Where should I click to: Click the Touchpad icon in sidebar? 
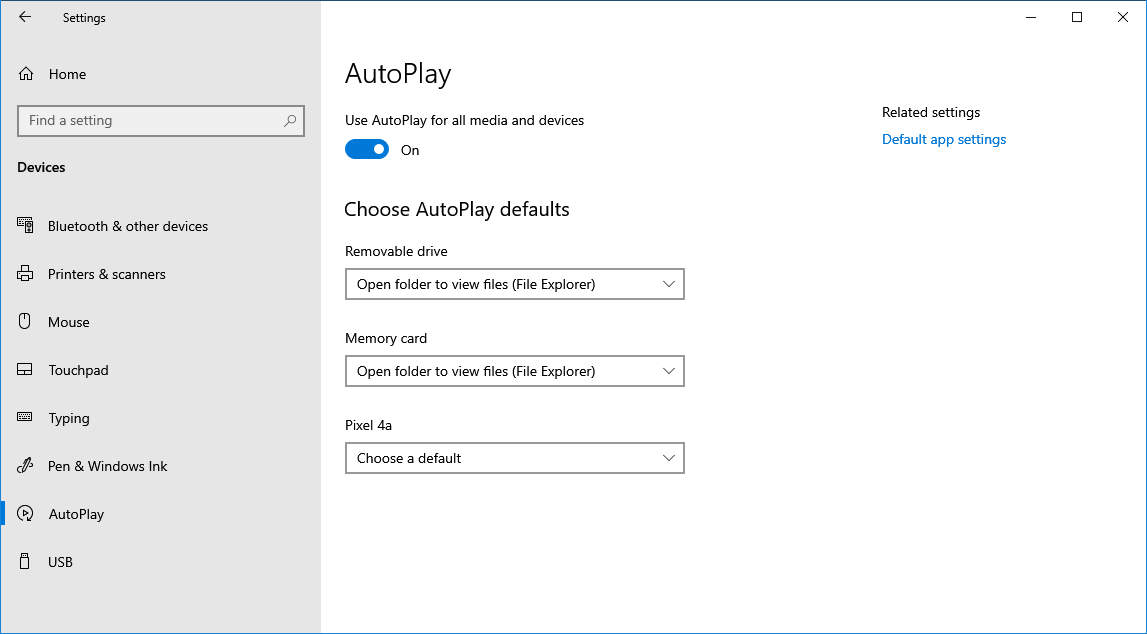(x=26, y=370)
